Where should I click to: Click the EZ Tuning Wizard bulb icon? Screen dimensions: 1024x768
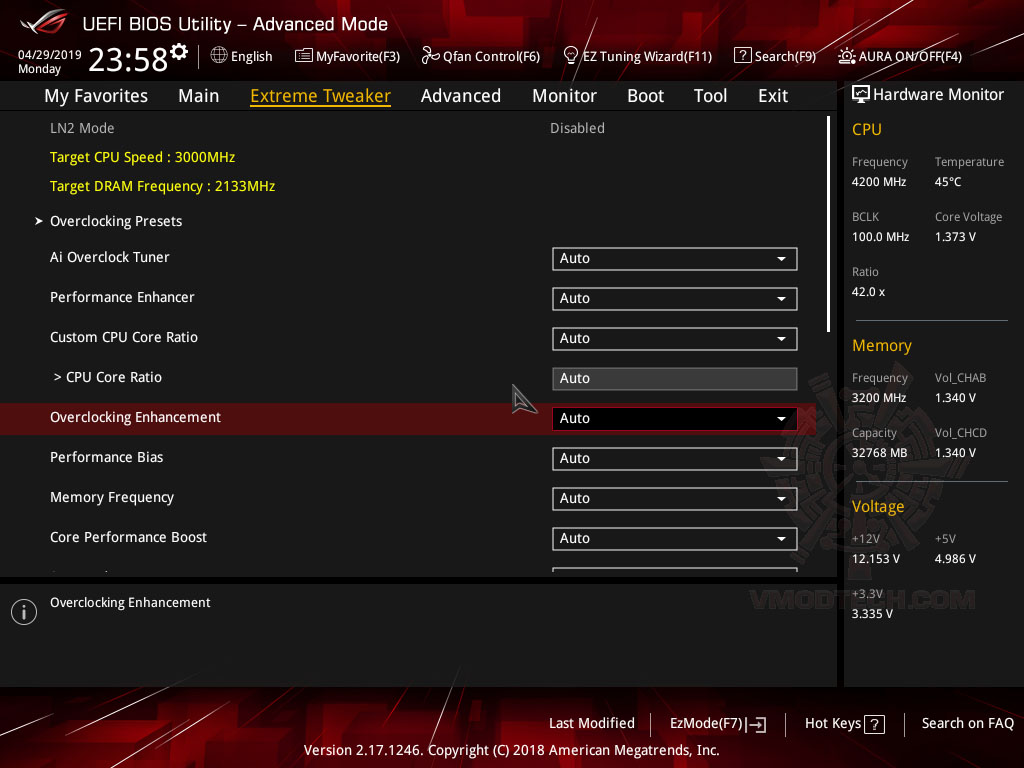tap(570, 56)
